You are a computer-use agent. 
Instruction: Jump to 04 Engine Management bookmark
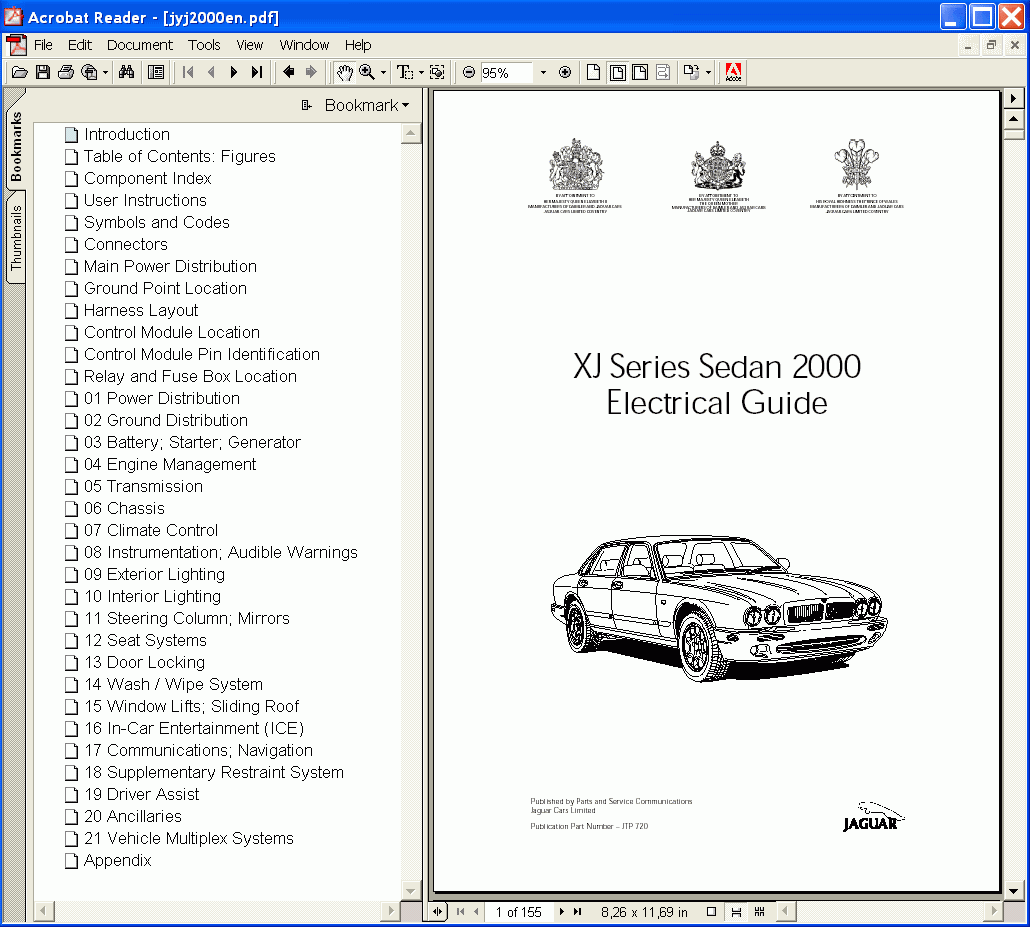point(169,464)
